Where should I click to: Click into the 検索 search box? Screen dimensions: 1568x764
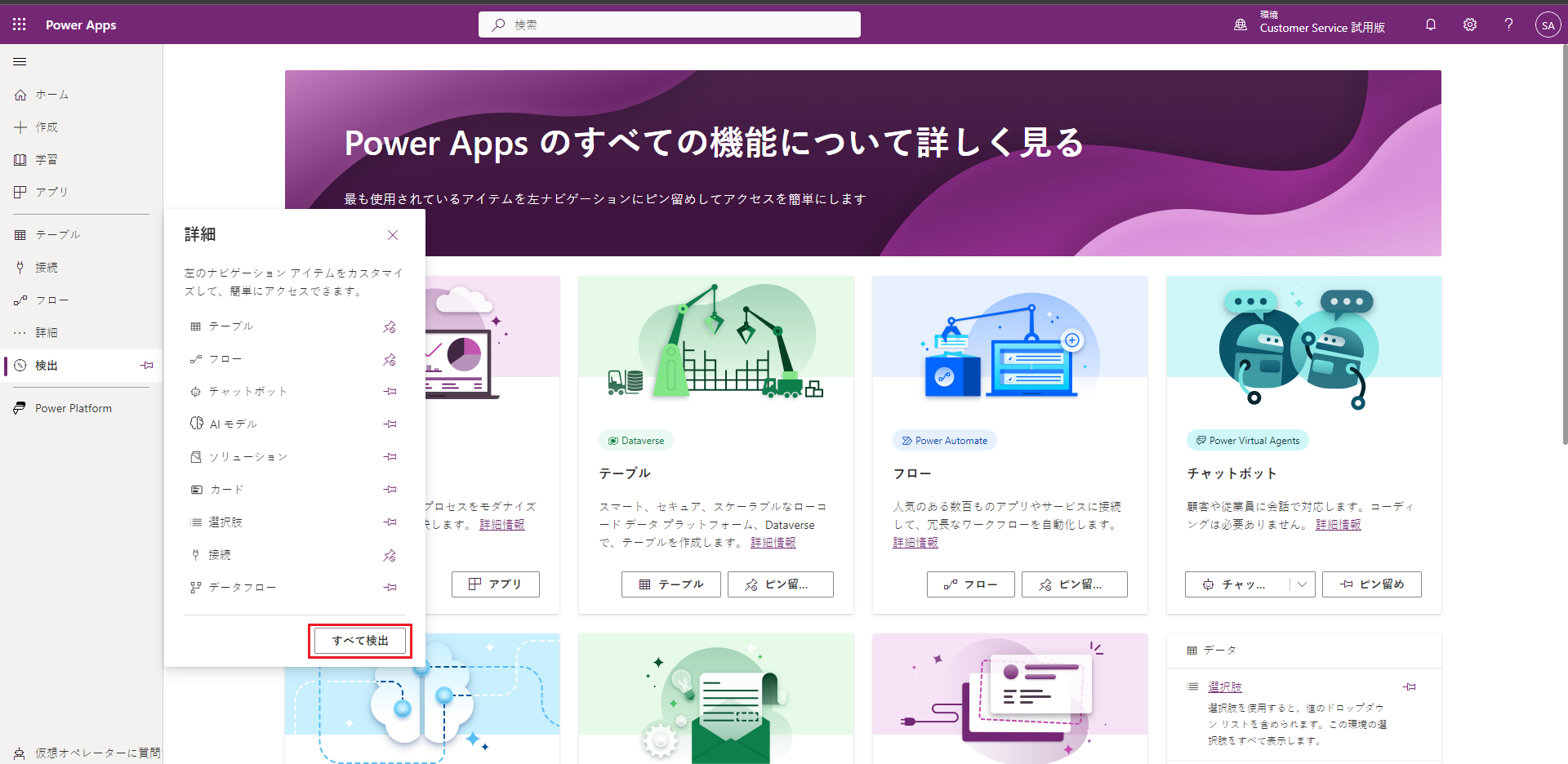coord(670,24)
